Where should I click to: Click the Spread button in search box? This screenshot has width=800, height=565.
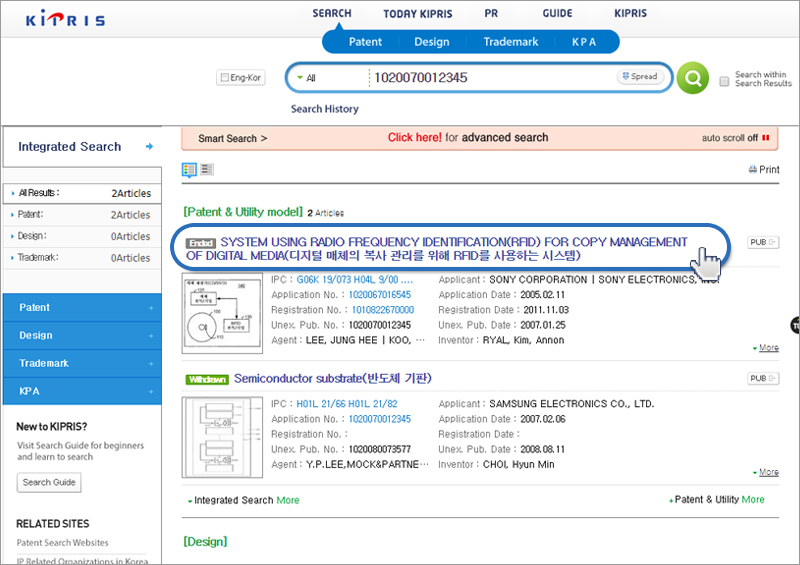(x=640, y=76)
